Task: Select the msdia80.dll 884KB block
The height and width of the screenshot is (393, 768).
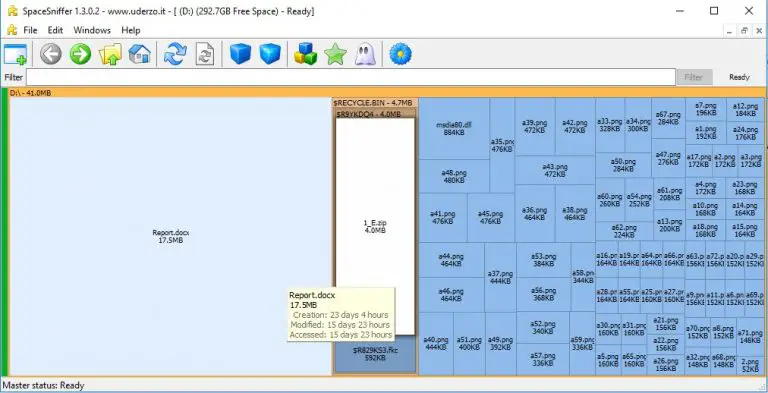Action: 454,128
